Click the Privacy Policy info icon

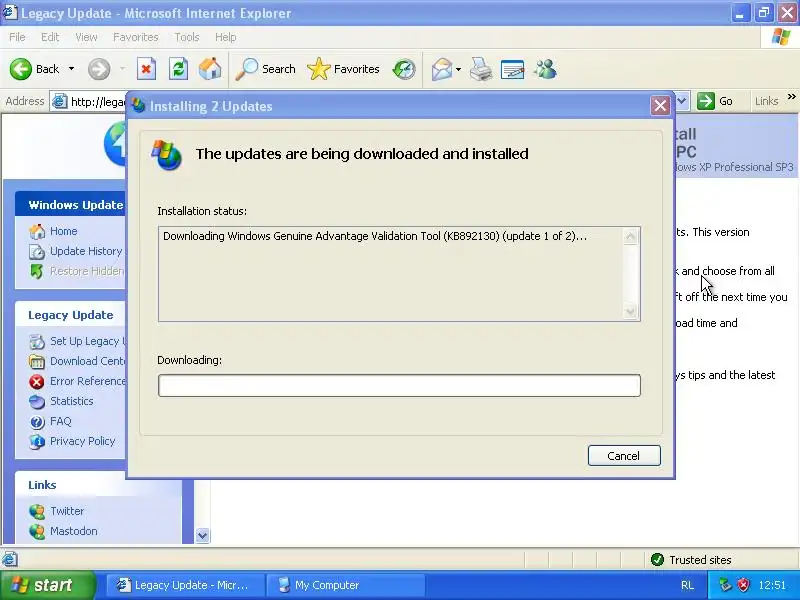click(x=37, y=441)
